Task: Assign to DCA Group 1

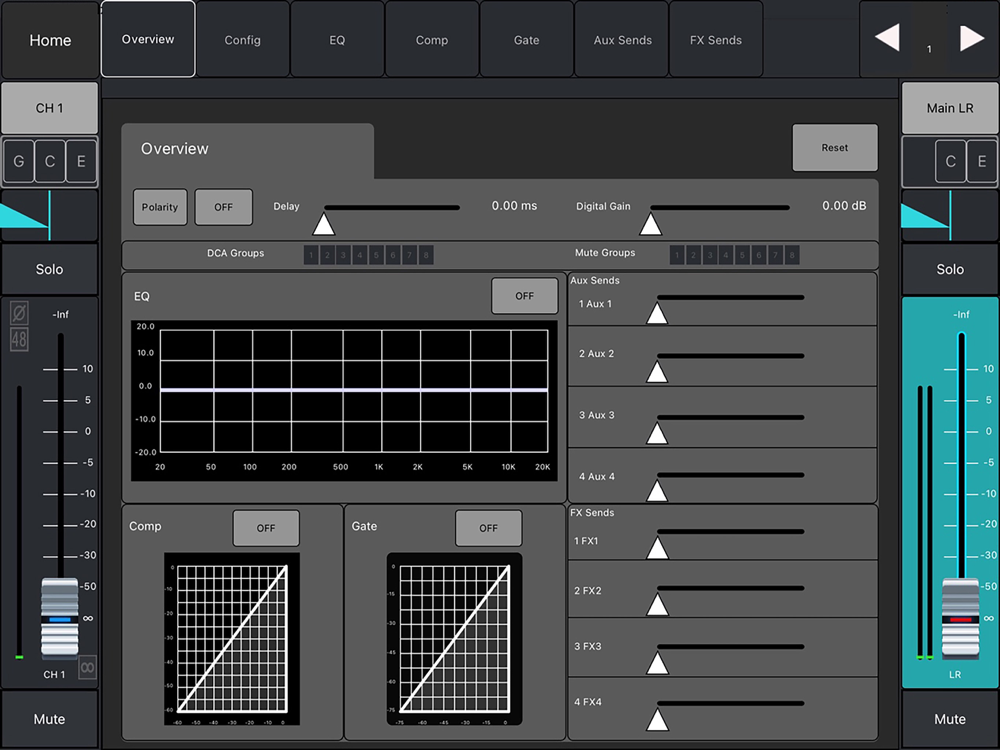Action: [311, 255]
